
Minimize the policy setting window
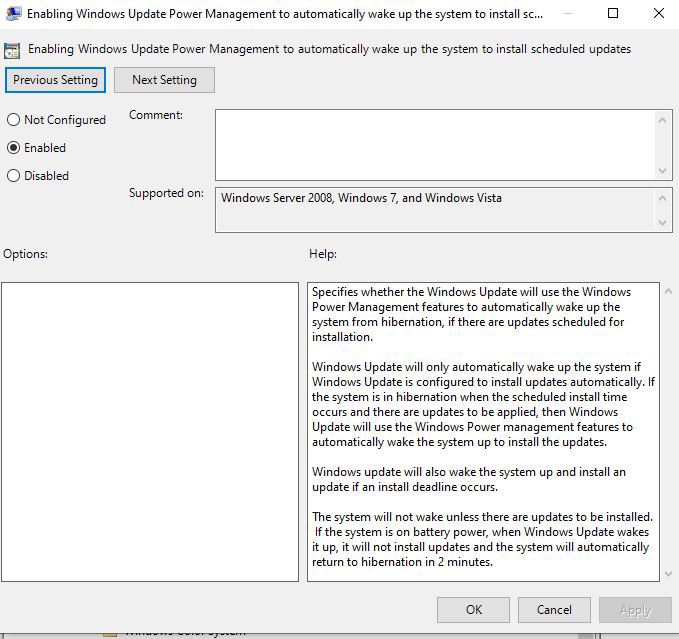pyautogui.click(x=568, y=13)
